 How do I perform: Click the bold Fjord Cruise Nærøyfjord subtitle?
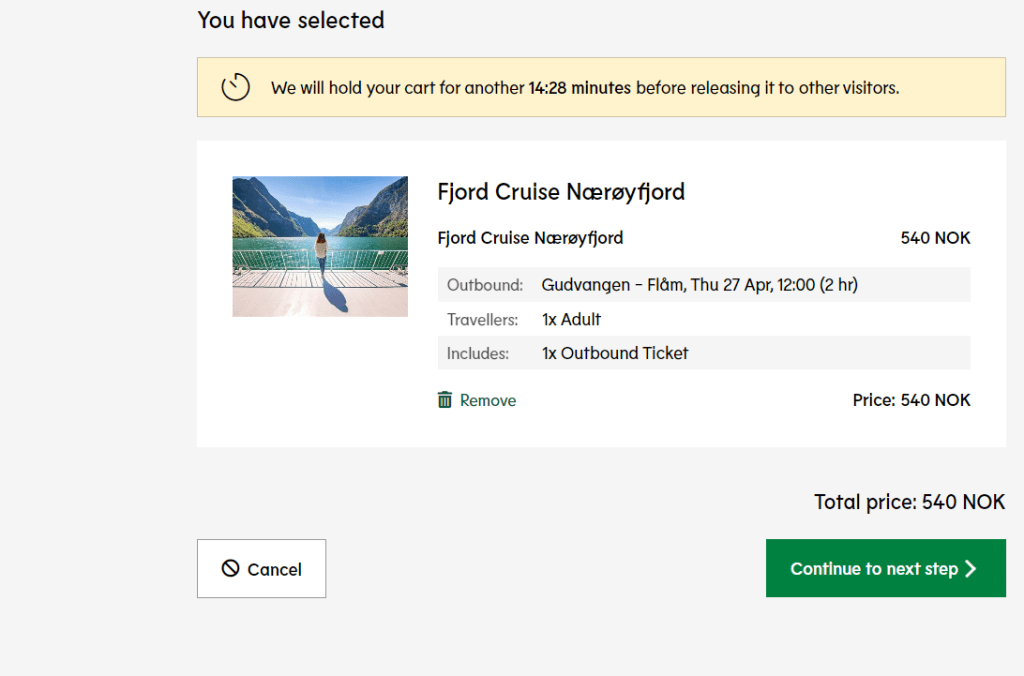pos(530,238)
